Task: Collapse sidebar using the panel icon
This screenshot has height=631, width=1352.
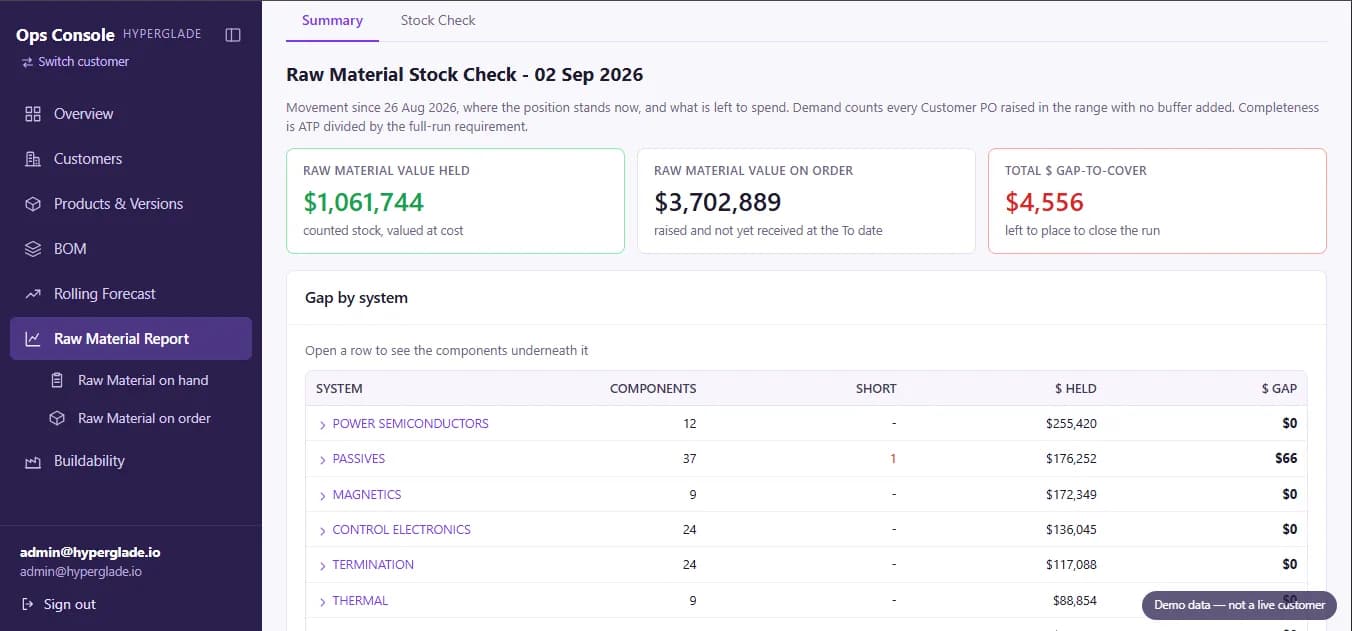Action: [233, 35]
